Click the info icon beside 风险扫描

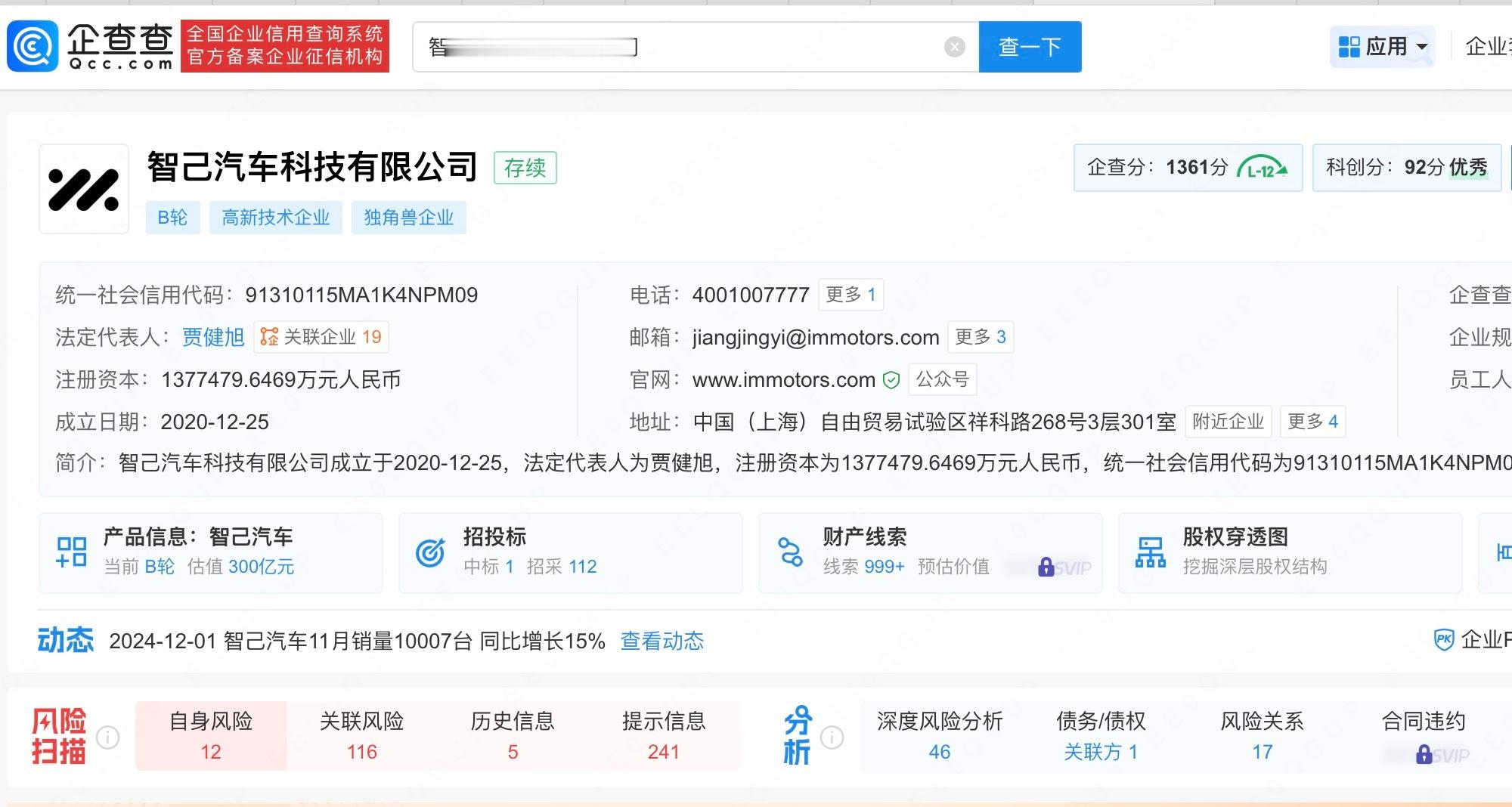click(108, 737)
